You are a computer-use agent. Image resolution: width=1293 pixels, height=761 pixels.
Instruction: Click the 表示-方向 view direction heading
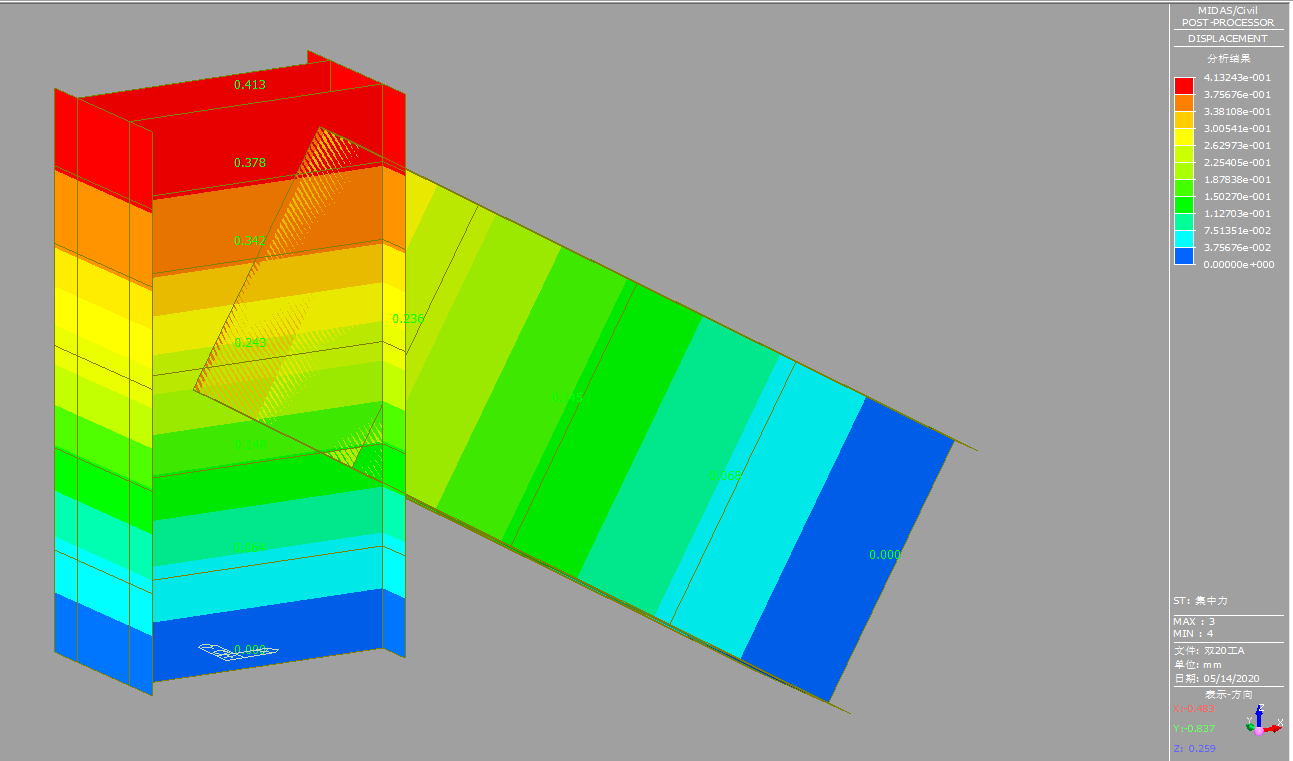1228,695
